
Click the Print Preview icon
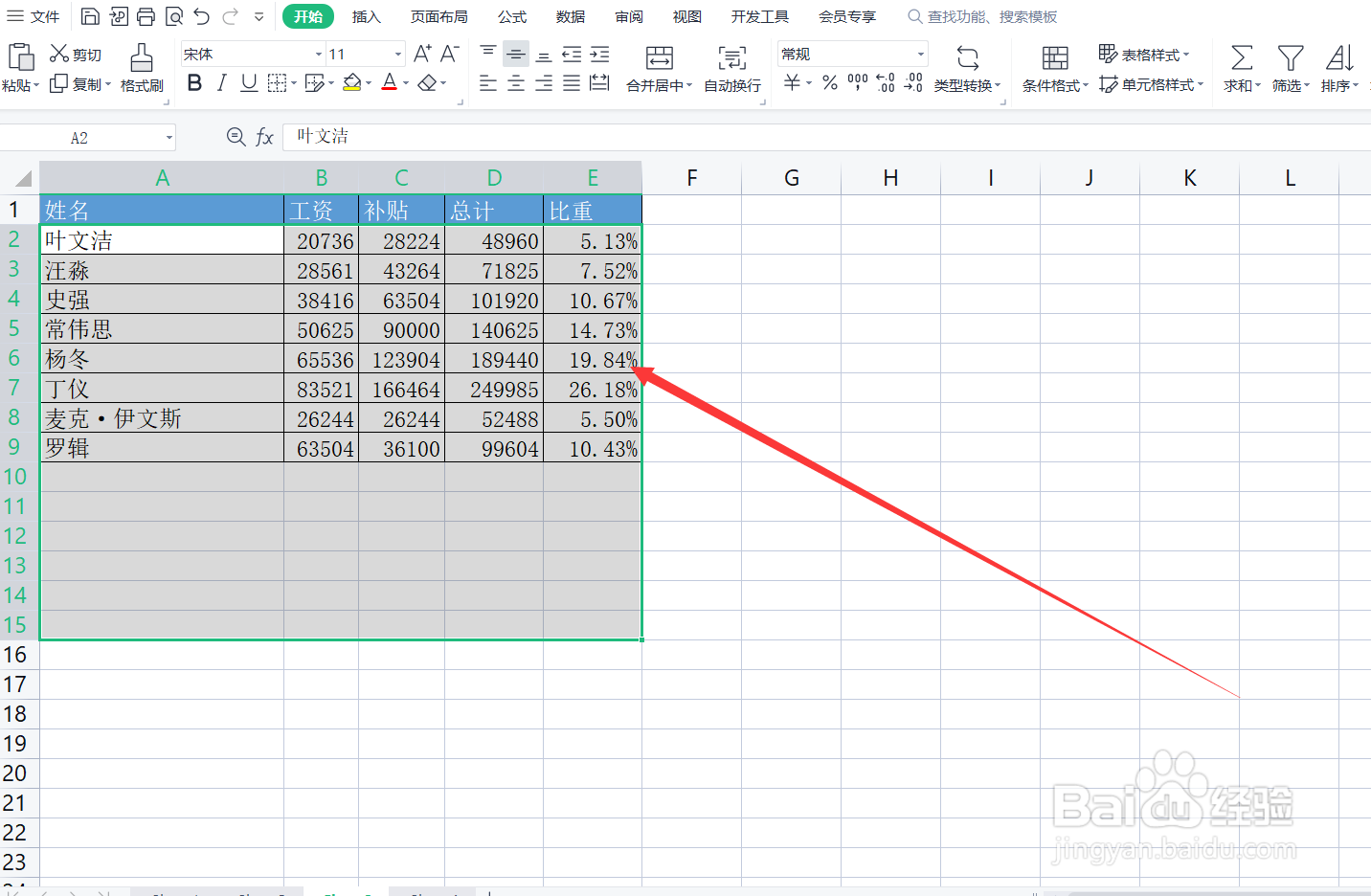point(174,16)
